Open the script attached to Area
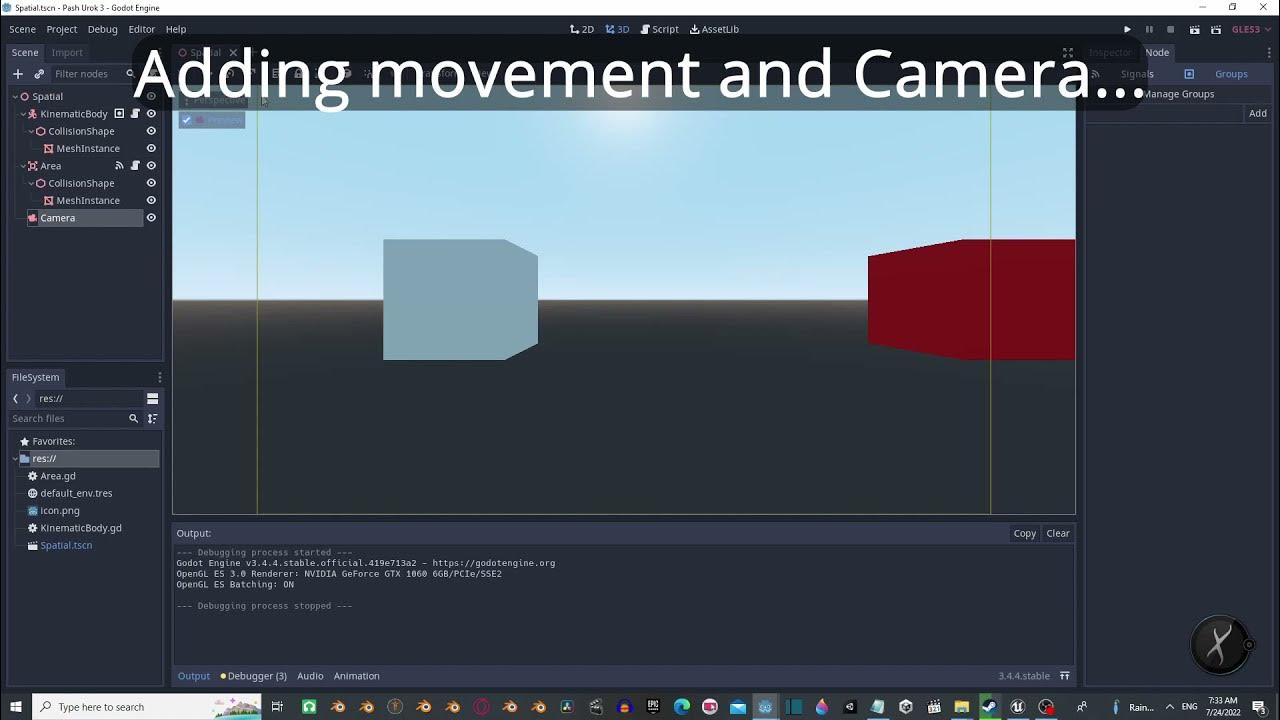Screen dimensions: 1280x720 [135, 166]
